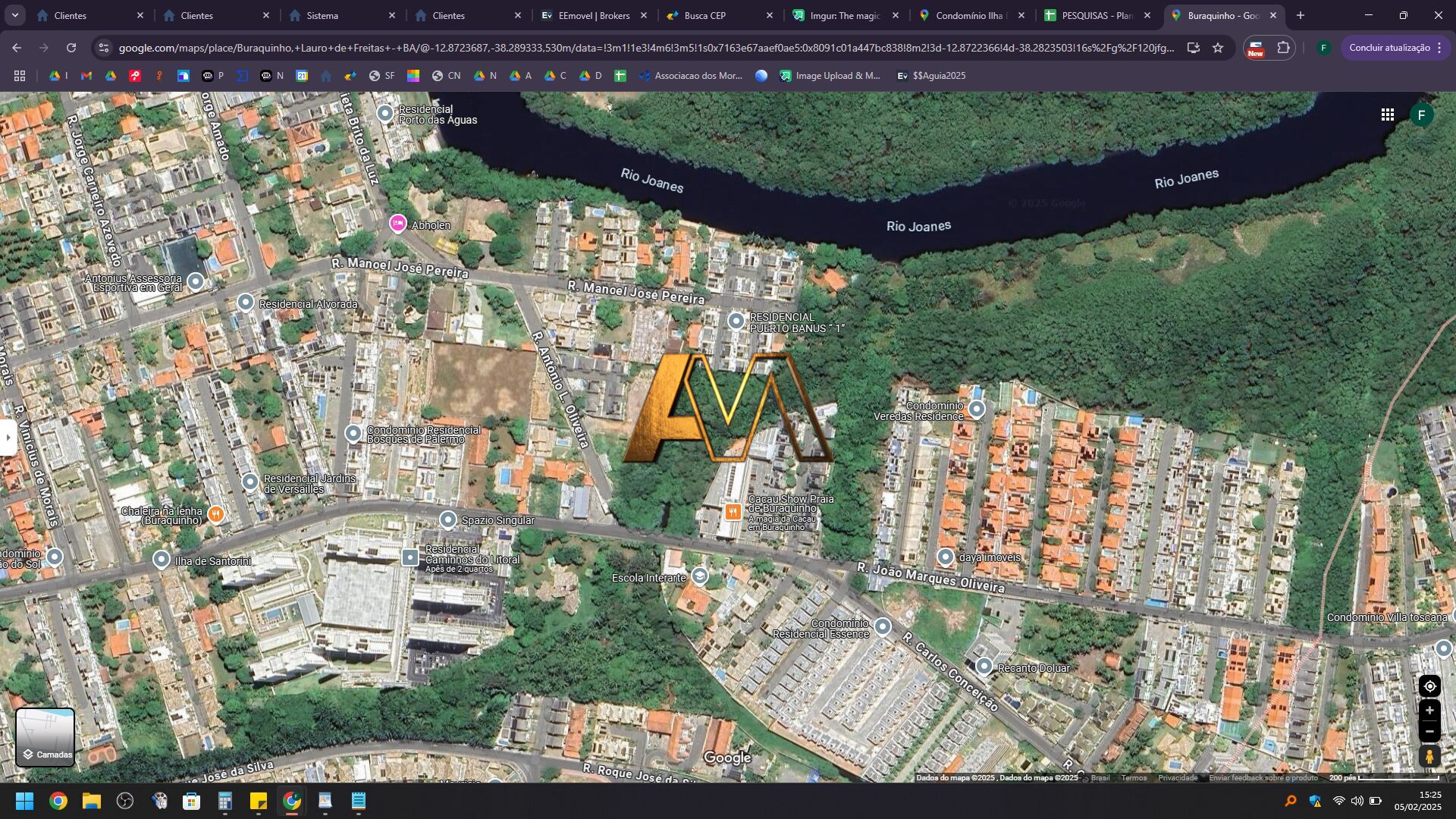Open the Google apps grid menu

[1388, 115]
